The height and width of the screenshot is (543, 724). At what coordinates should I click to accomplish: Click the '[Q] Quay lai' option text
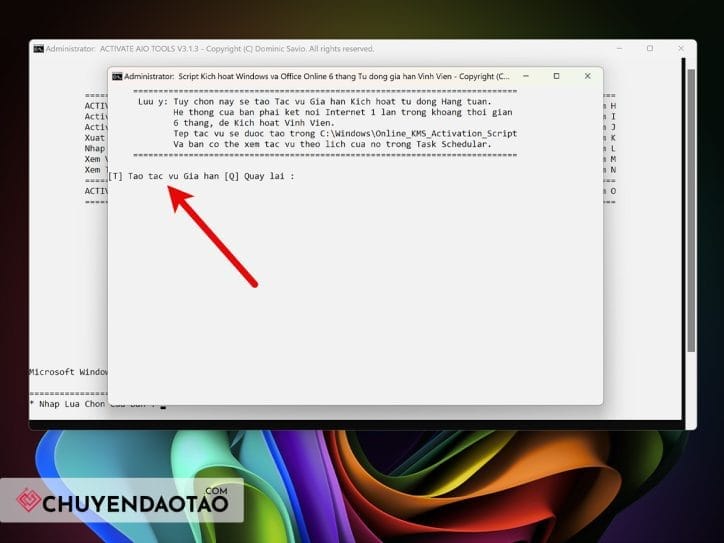pos(254,176)
